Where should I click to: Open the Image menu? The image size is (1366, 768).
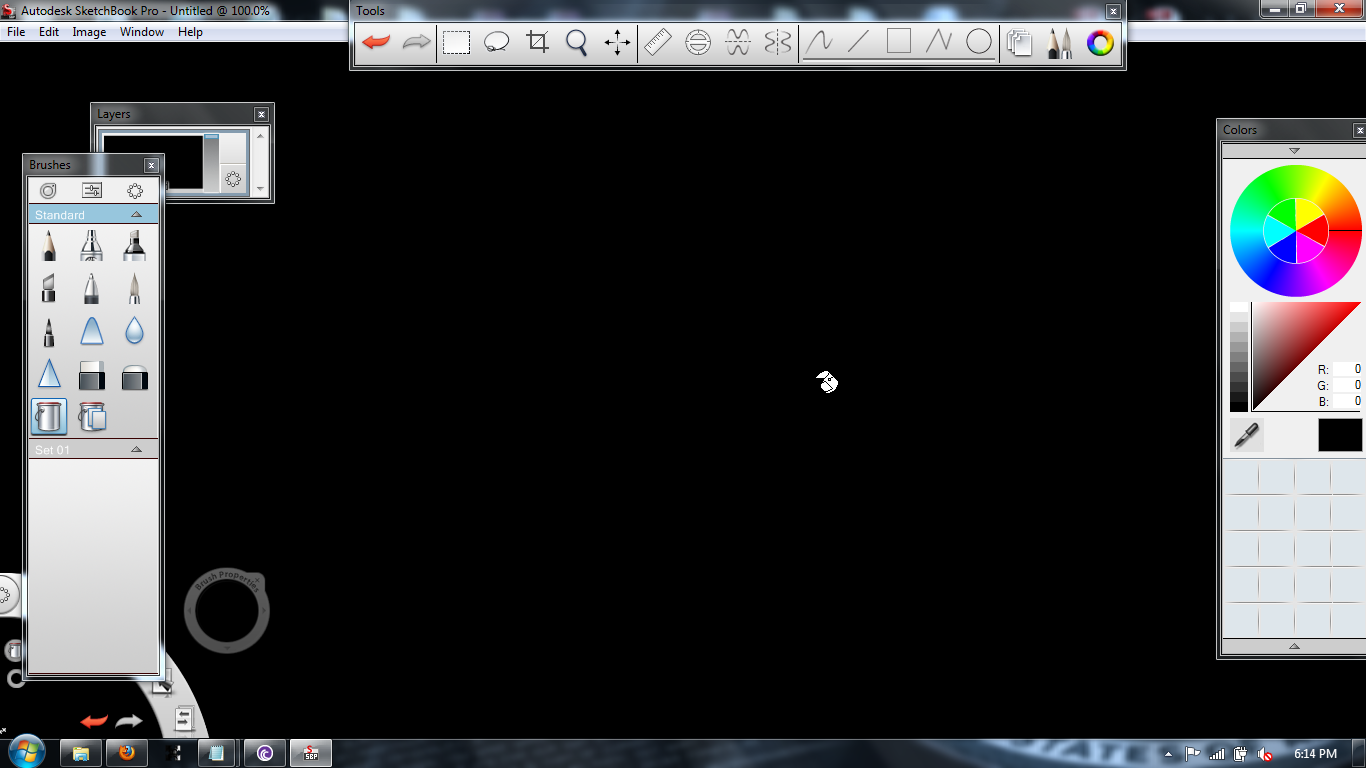(89, 32)
